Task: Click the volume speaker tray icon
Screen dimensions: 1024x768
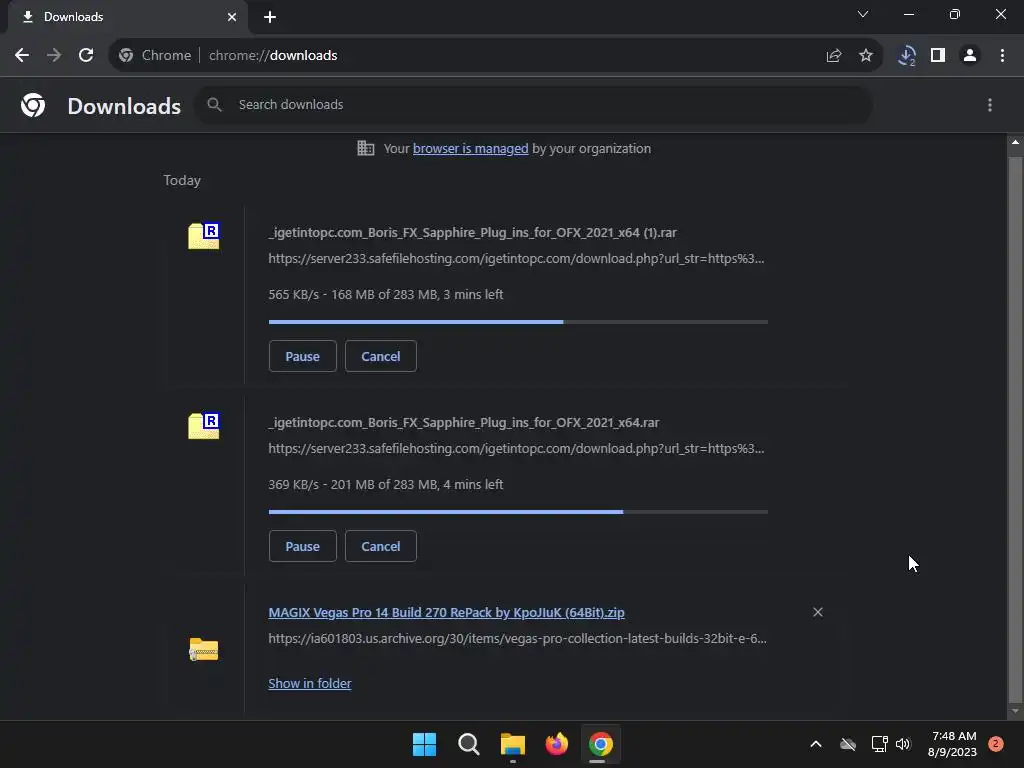Action: point(903,744)
